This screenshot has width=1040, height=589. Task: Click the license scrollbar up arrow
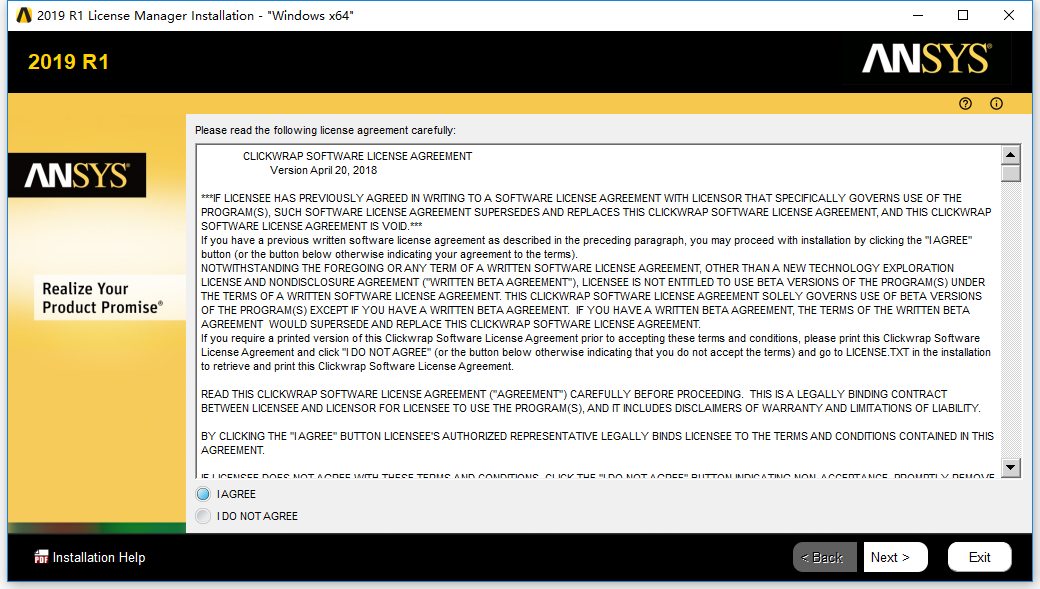[1010, 155]
